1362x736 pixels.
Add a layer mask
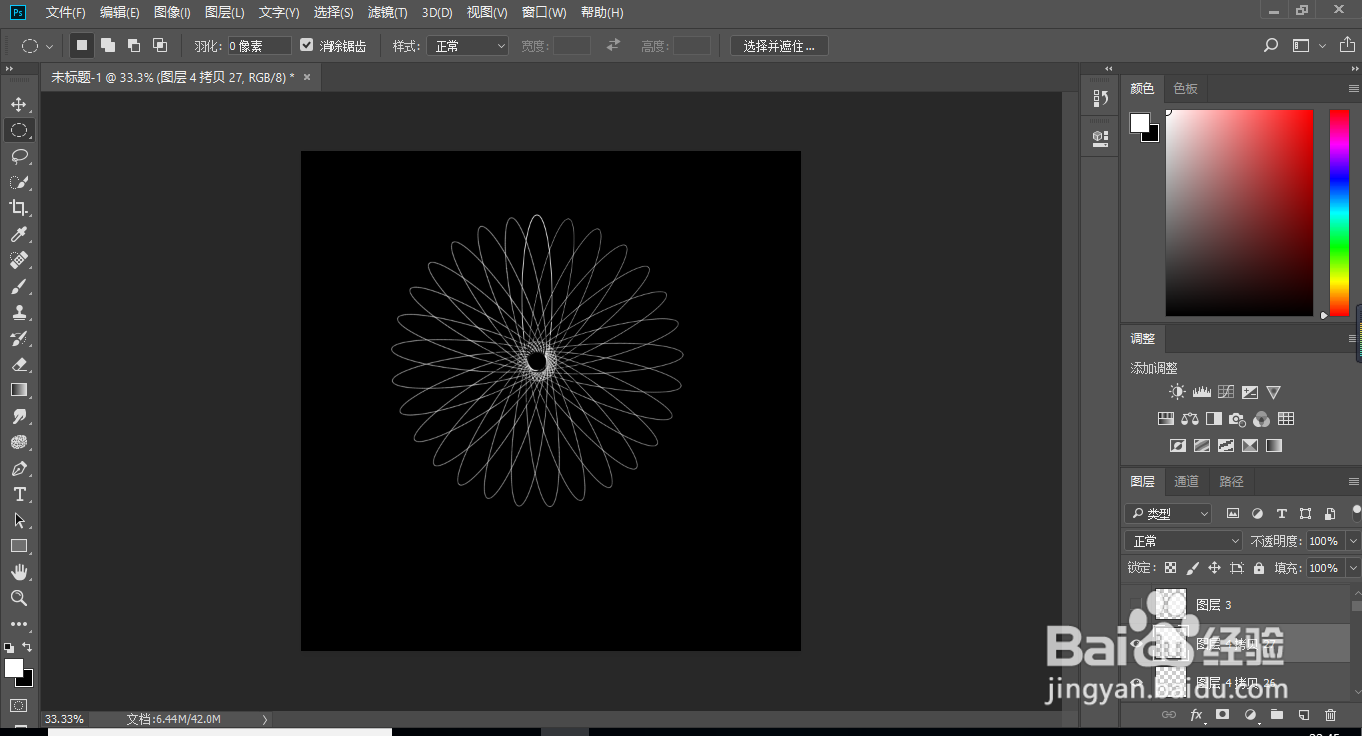(x=1222, y=715)
